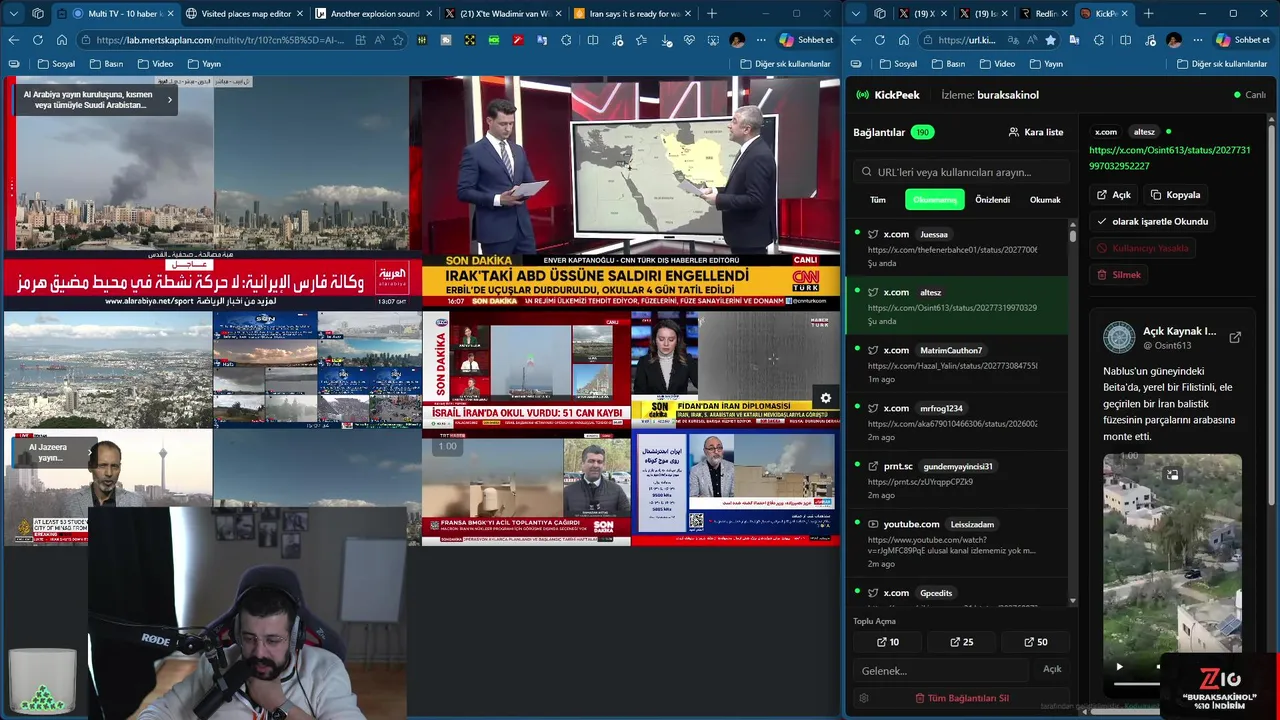Open the Yayın bookmarks folder in left browser

(204, 64)
